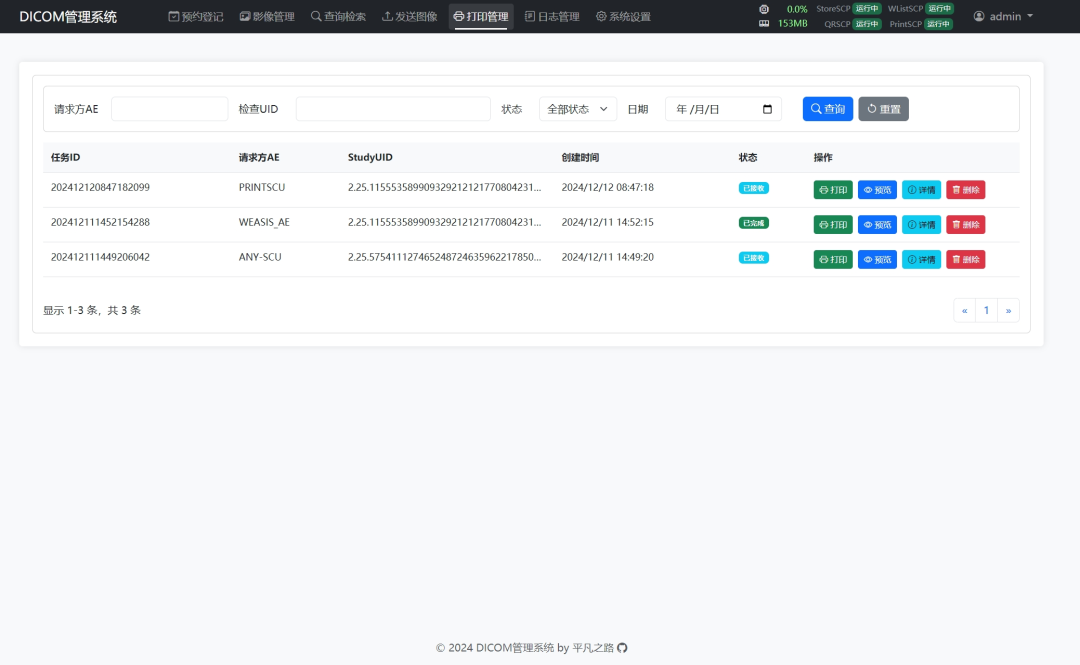Click the GitHub icon in the footer
1080x665 pixels.
pyautogui.click(x=622, y=648)
